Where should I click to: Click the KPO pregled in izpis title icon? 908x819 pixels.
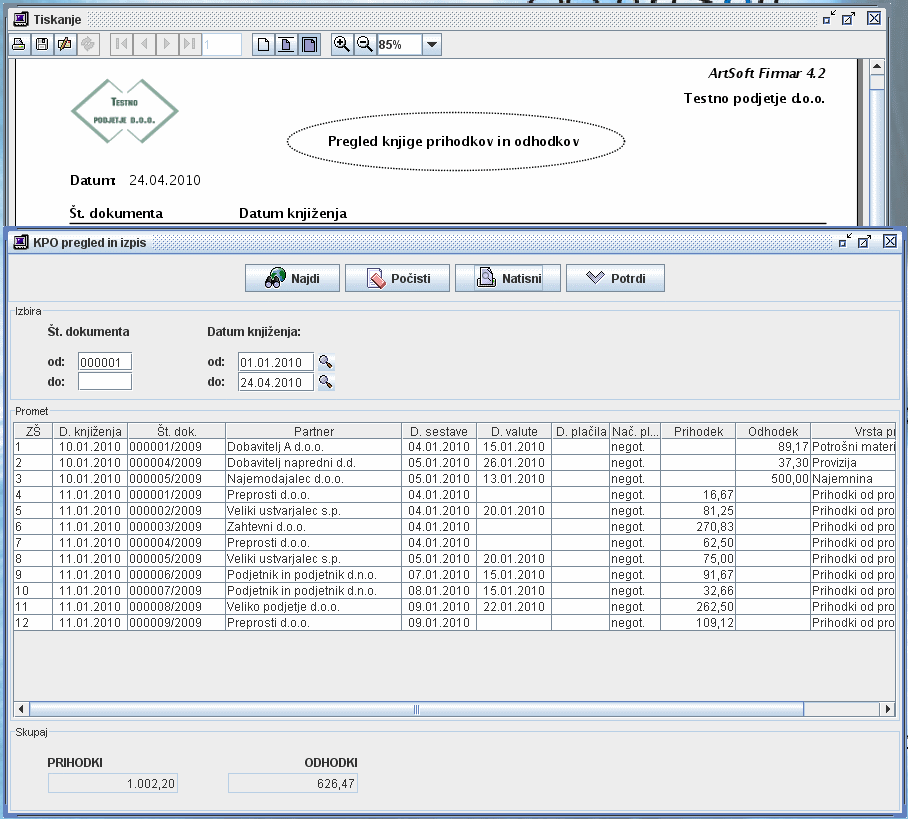(x=21, y=242)
